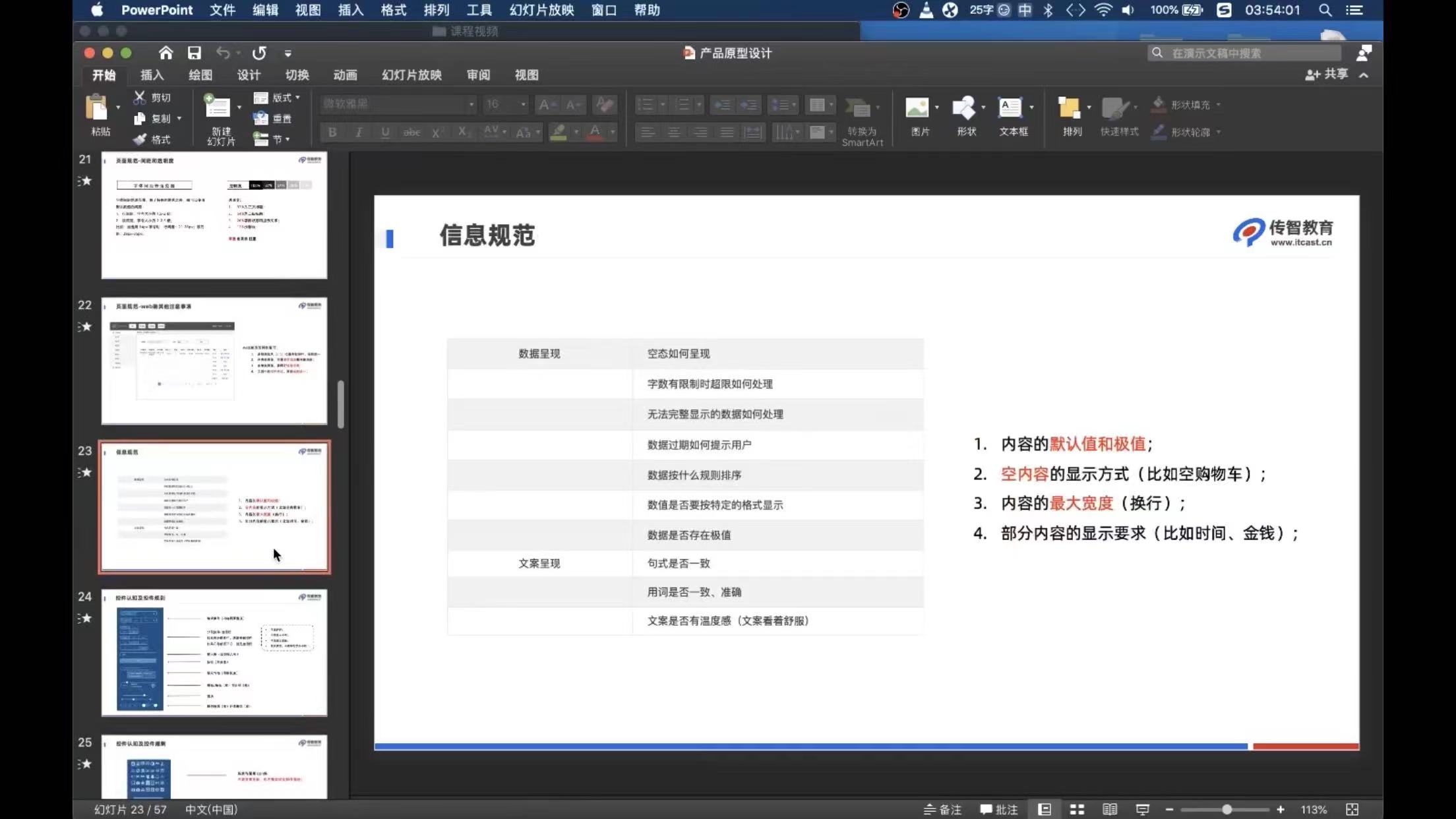This screenshot has height=819, width=1456.
Task: Collapse ribbon using chevron beside 共享
Action: pyautogui.click(x=1364, y=75)
